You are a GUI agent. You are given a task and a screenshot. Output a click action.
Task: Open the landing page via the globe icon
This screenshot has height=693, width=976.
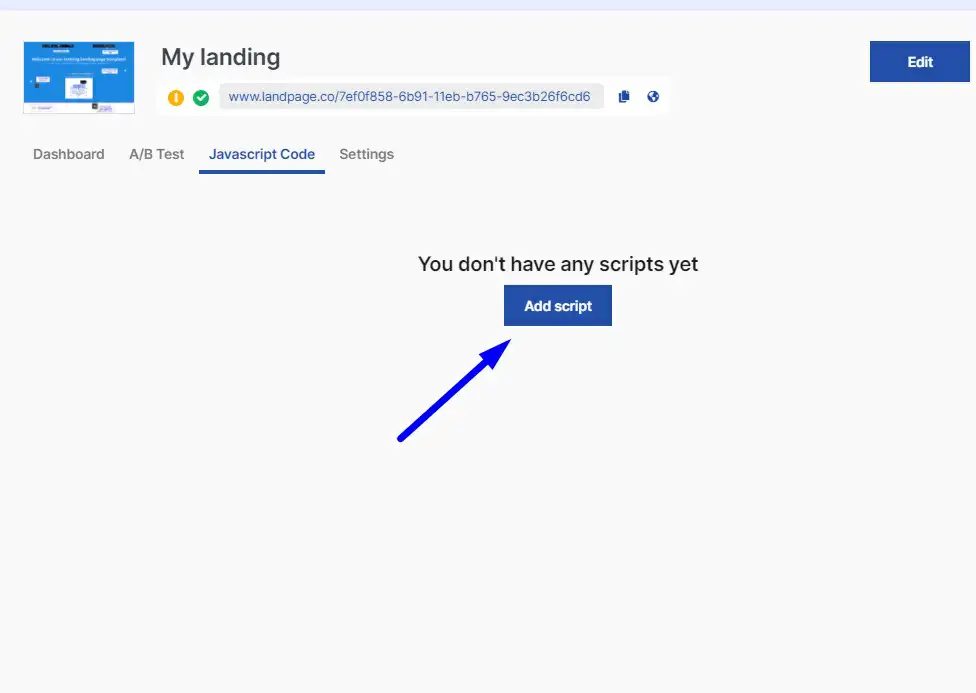[653, 97]
